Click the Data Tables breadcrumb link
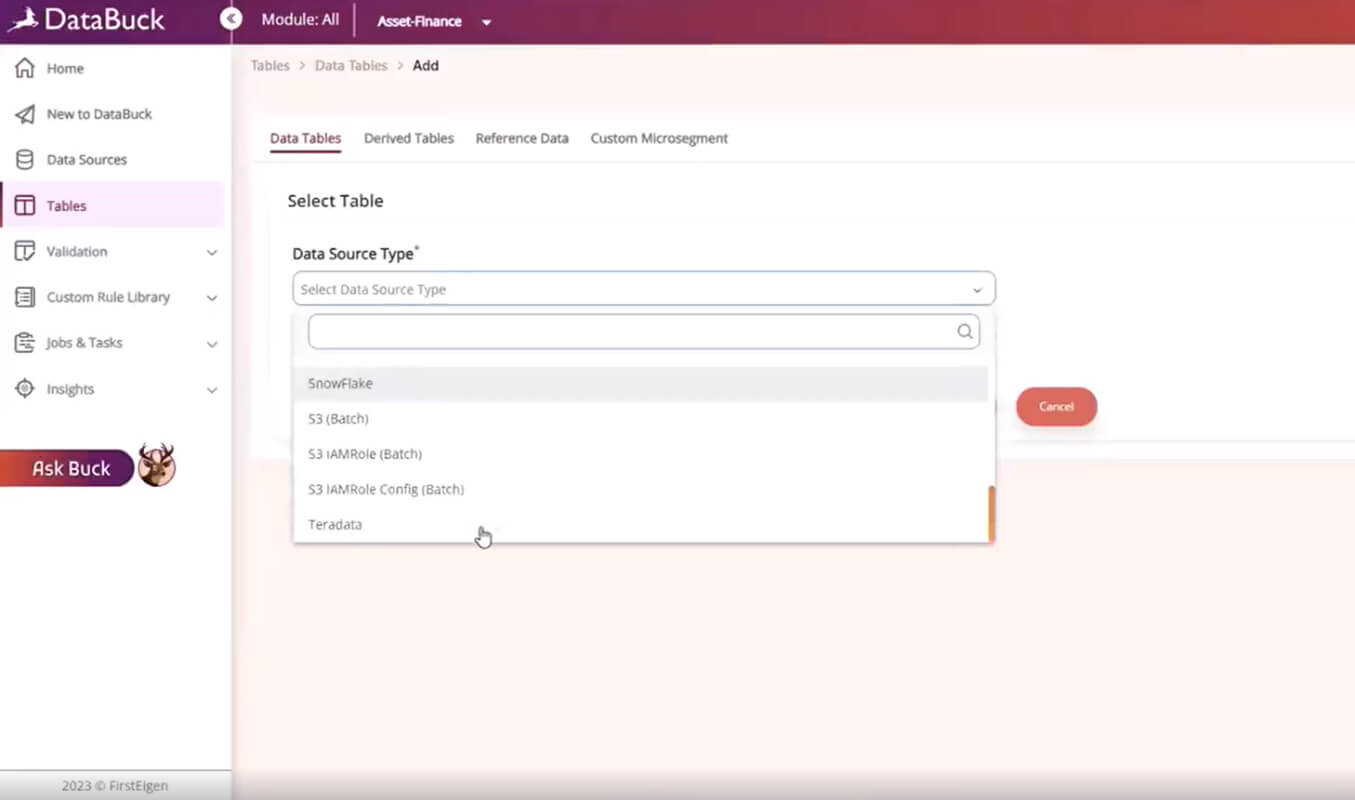 coord(351,66)
